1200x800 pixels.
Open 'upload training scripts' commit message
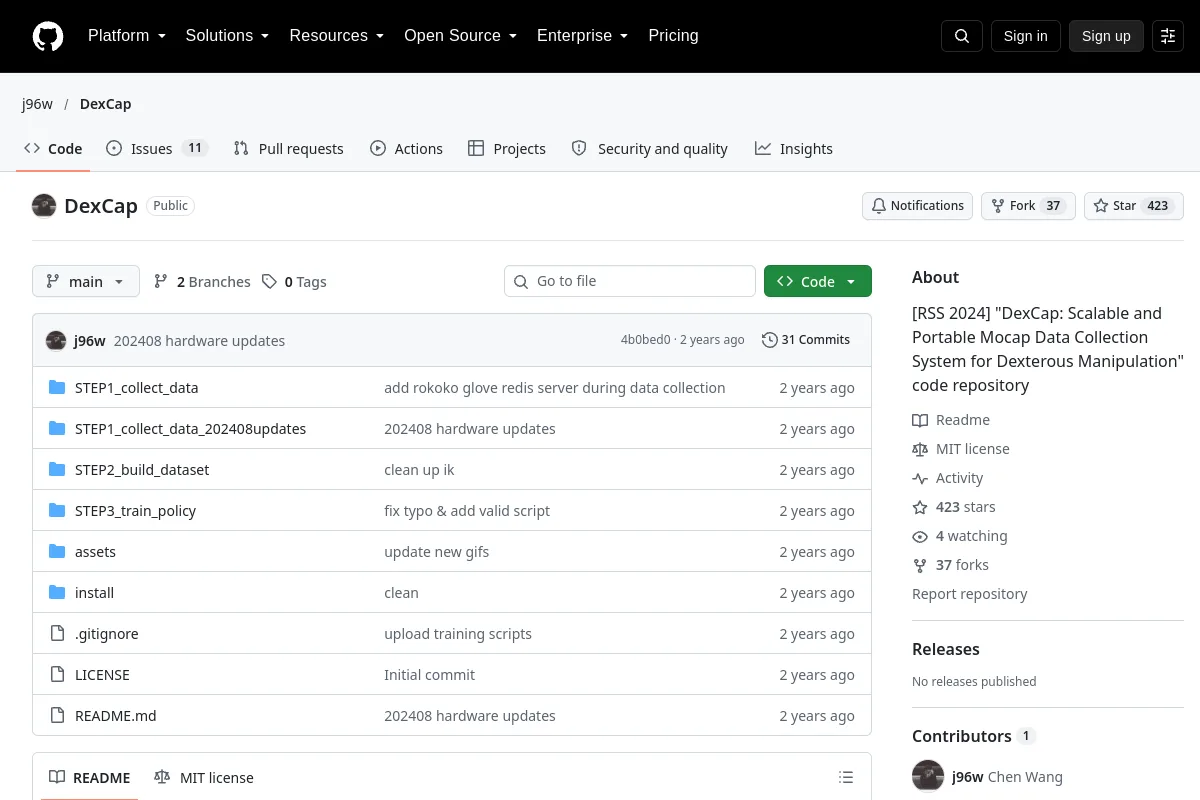click(x=458, y=634)
